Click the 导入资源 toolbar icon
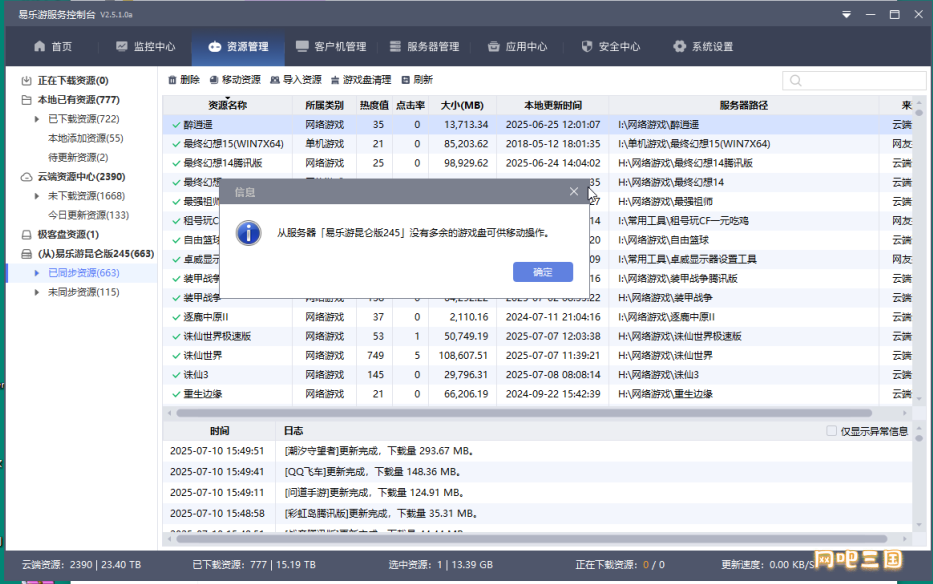This screenshot has width=933, height=584. pyautogui.click(x=274, y=80)
